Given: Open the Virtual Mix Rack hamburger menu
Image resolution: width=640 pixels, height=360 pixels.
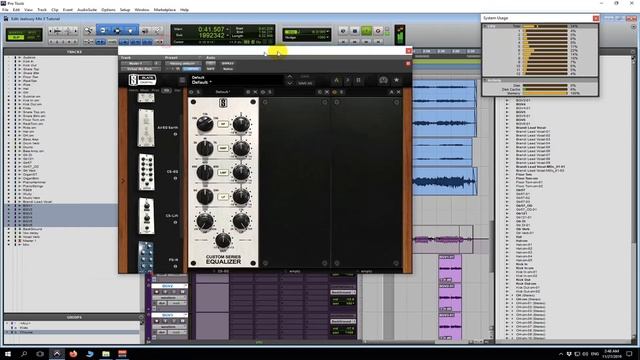Looking at the screenshot, I should point(182,80).
